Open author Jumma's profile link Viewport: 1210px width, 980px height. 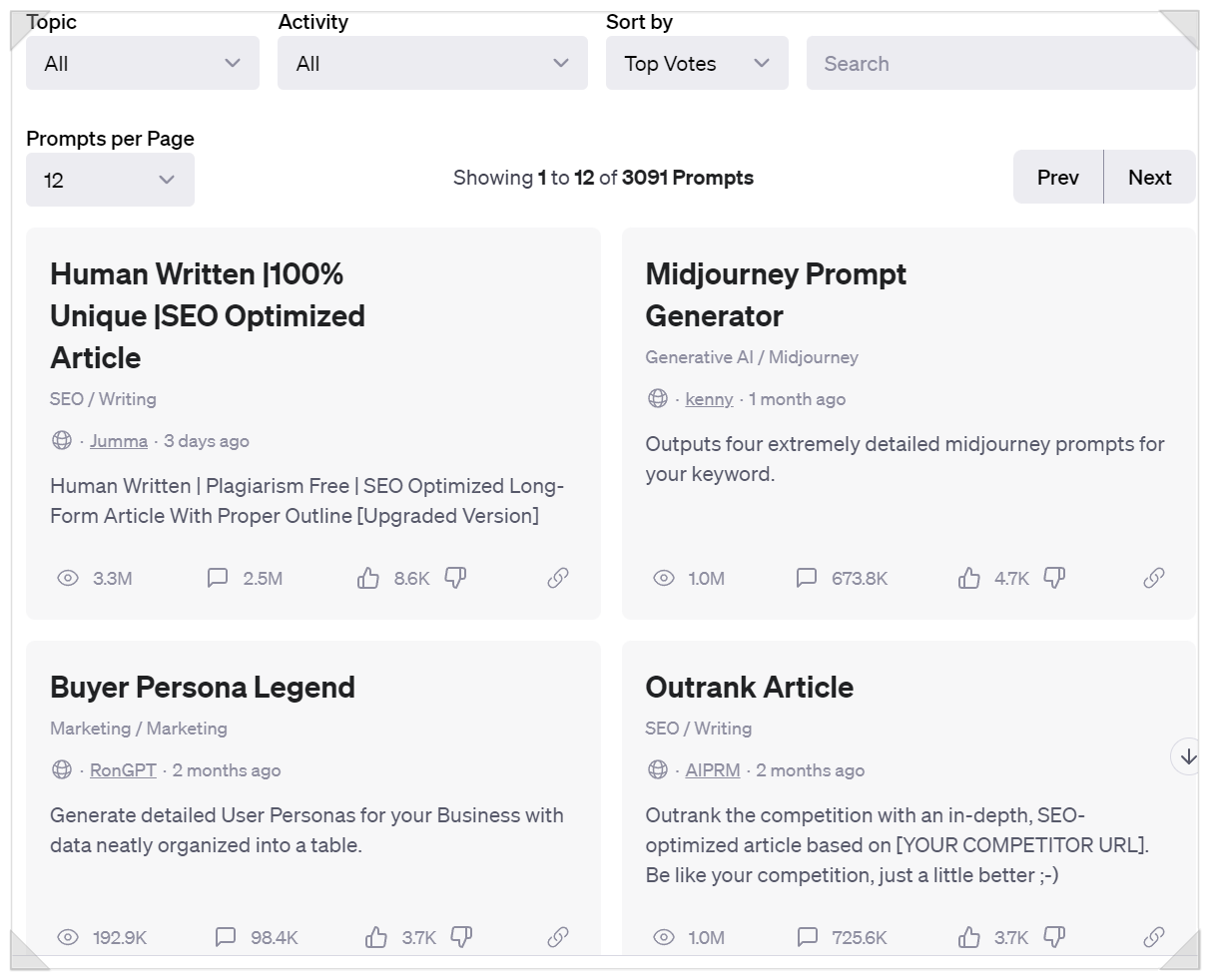119,441
